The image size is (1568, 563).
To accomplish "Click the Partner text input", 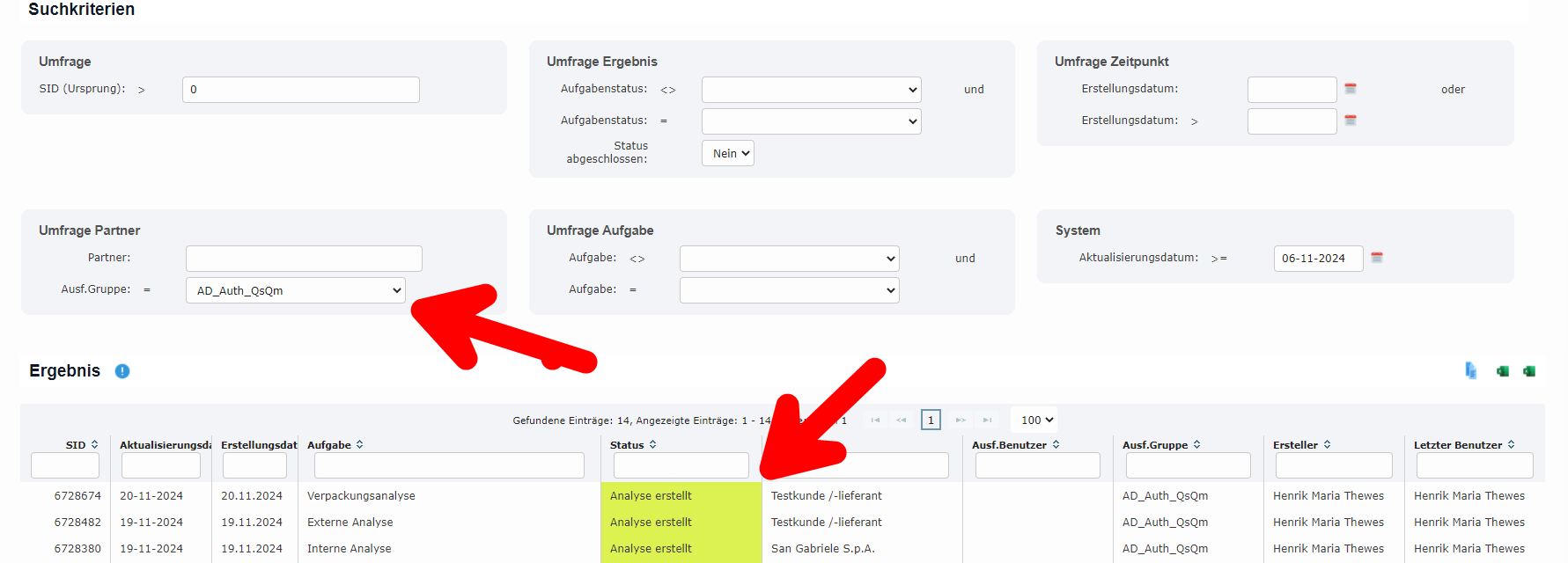I will 304,259.
